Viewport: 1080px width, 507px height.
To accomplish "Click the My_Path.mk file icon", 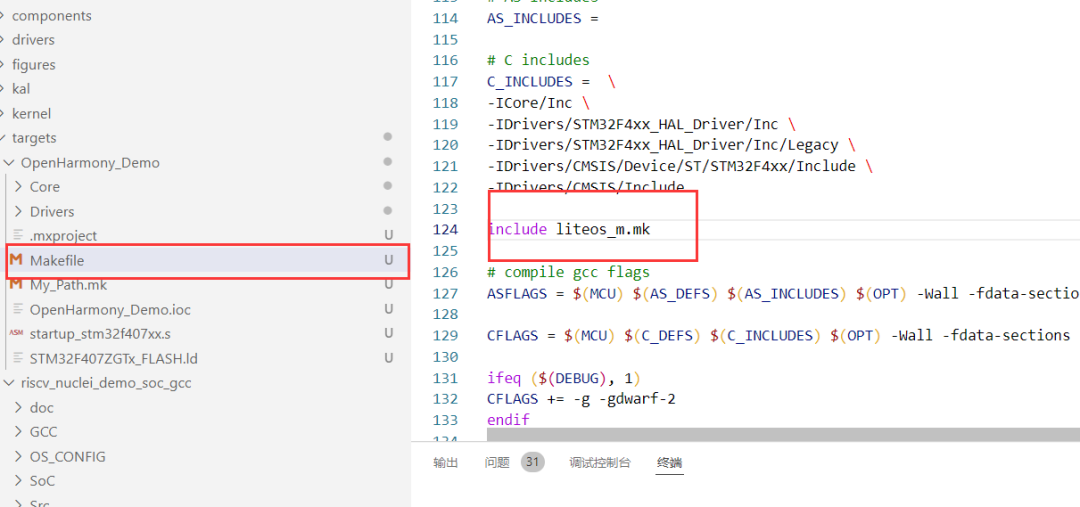I will tap(17, 285).
